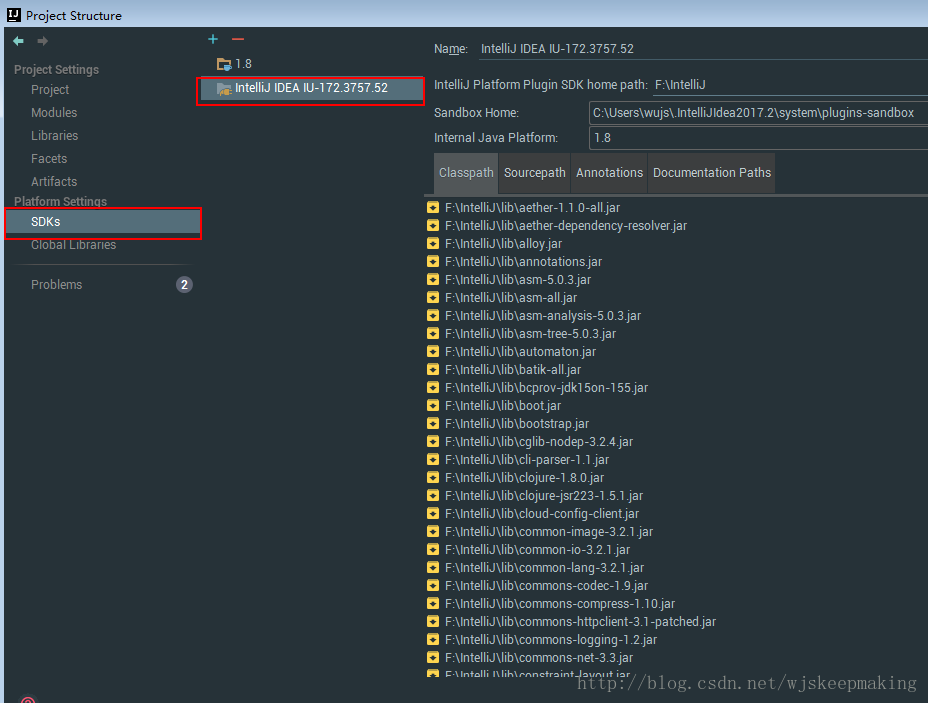This screenshot has height=703, width=928.
Task: Click jar icon for clojure-1.8.0.jar
Action: pos(433,478)
